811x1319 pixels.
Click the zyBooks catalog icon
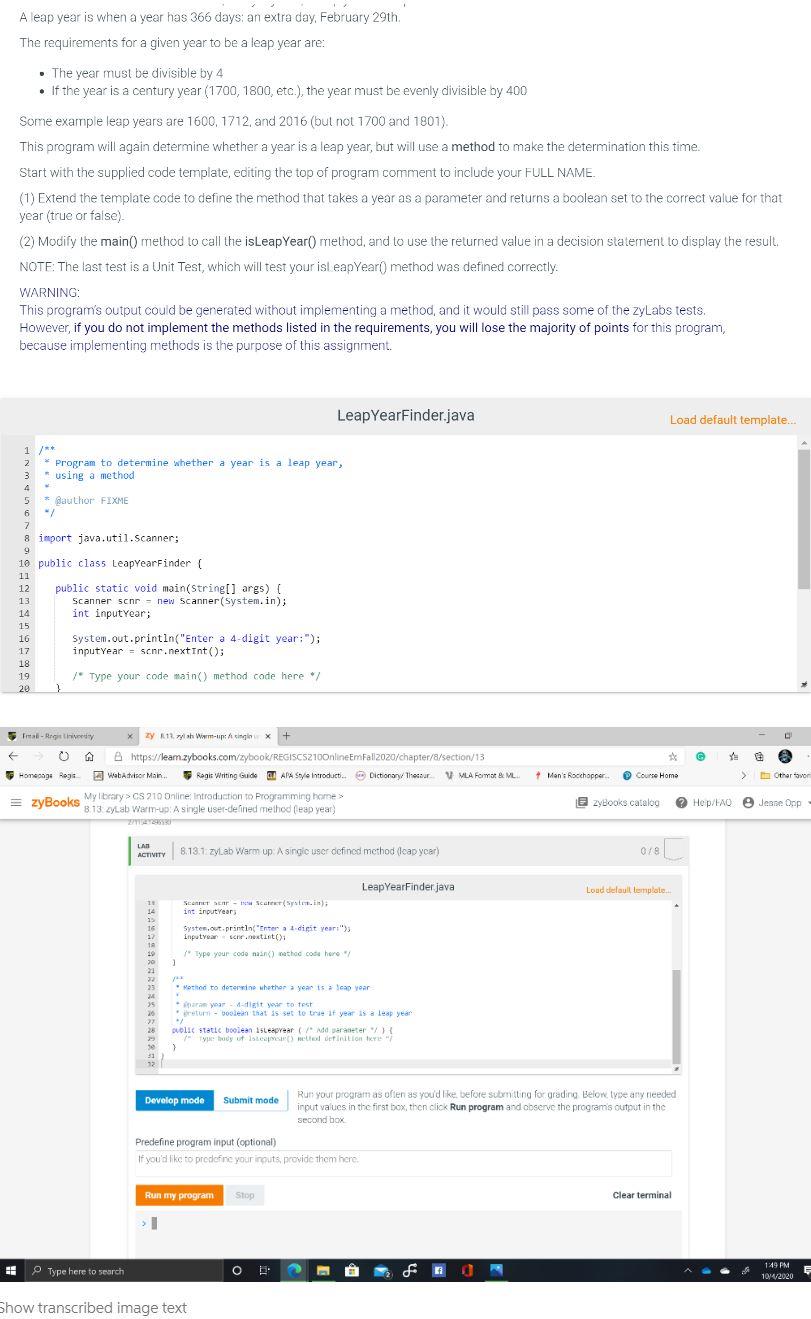[x=584, y=802]
